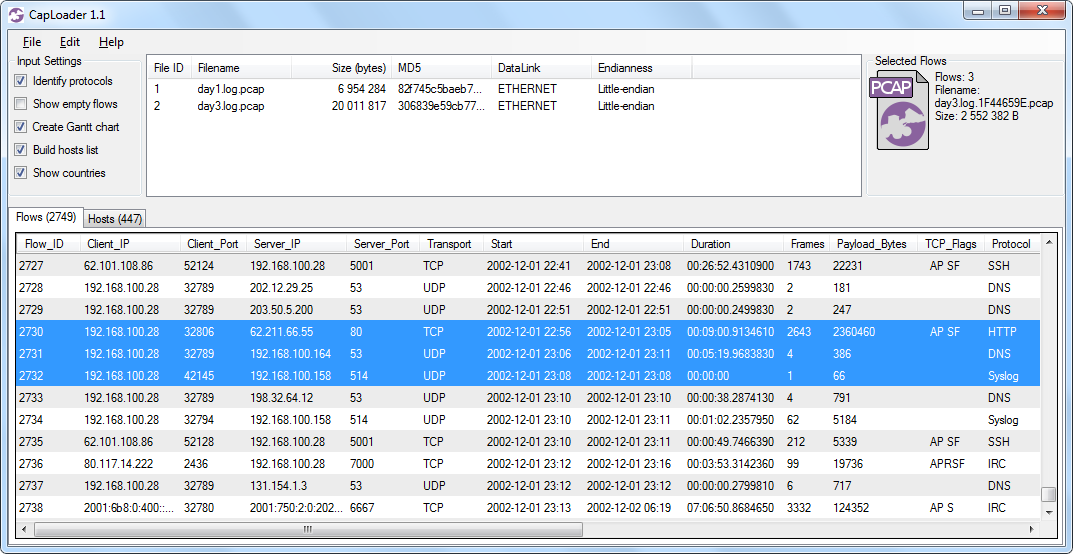
Task: Select flow 2738 IPv6 IRC row
Action: [528, 507]
